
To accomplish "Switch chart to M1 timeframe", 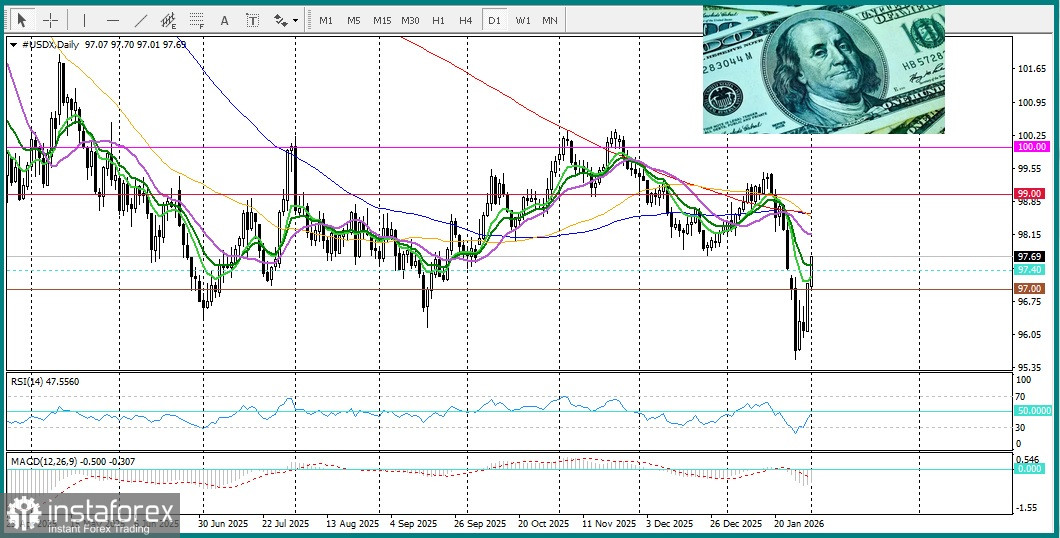I will coord(326,20).
